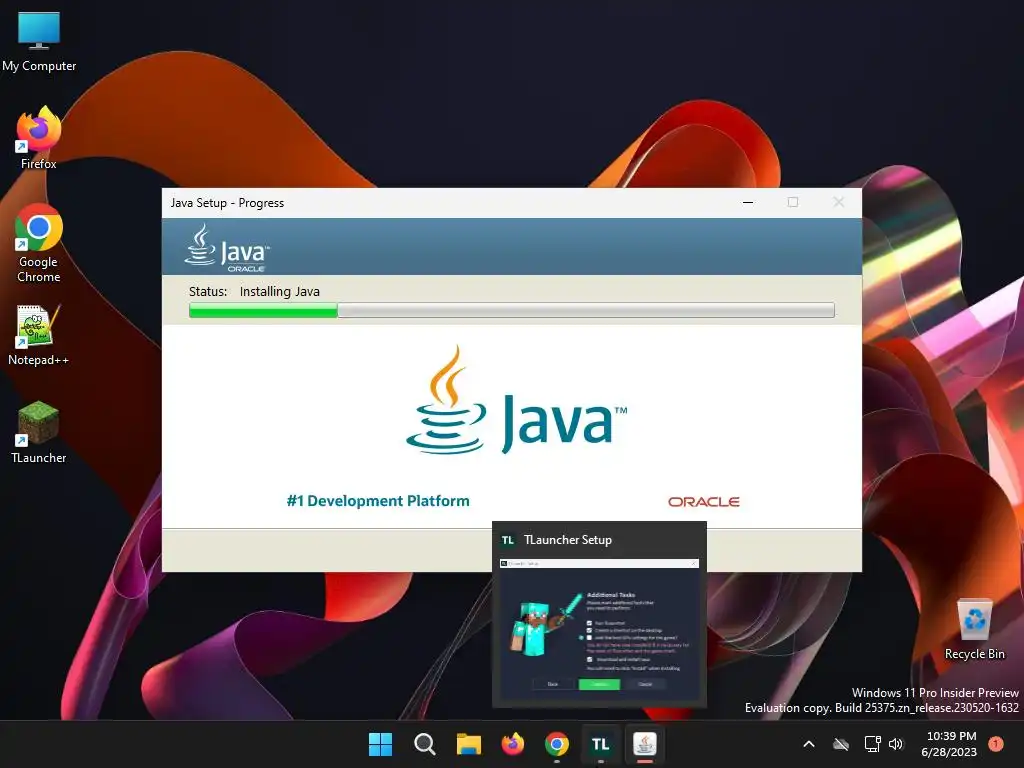This screenshot has height=768, width=1024.
Task: Open the cloud sync tray icon
Action: pyautogui.click(x=841, y=744)
